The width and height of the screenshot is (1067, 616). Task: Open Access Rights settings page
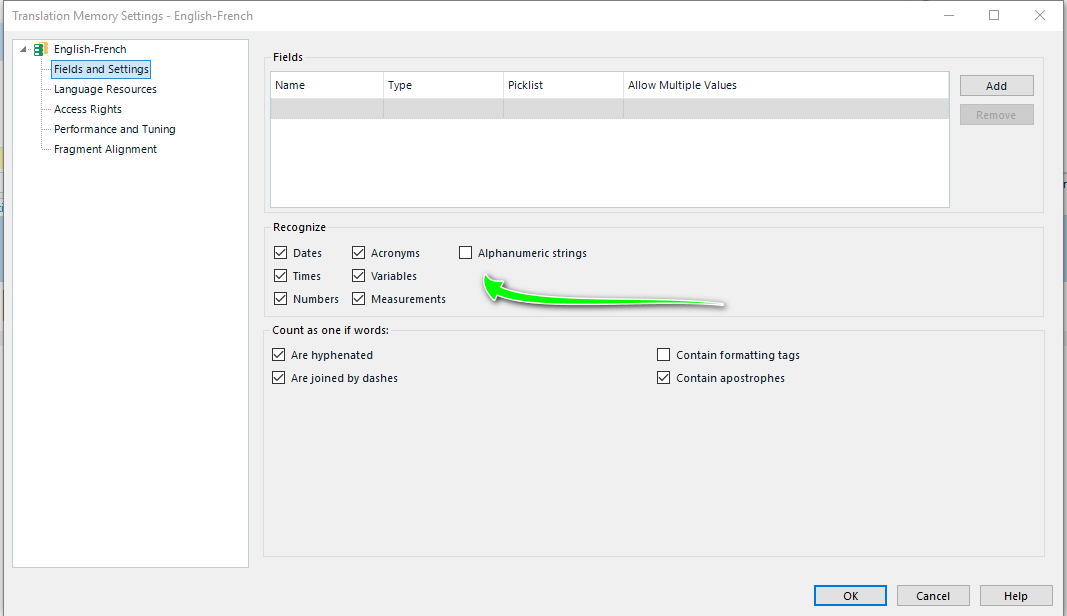pos(88,109)
